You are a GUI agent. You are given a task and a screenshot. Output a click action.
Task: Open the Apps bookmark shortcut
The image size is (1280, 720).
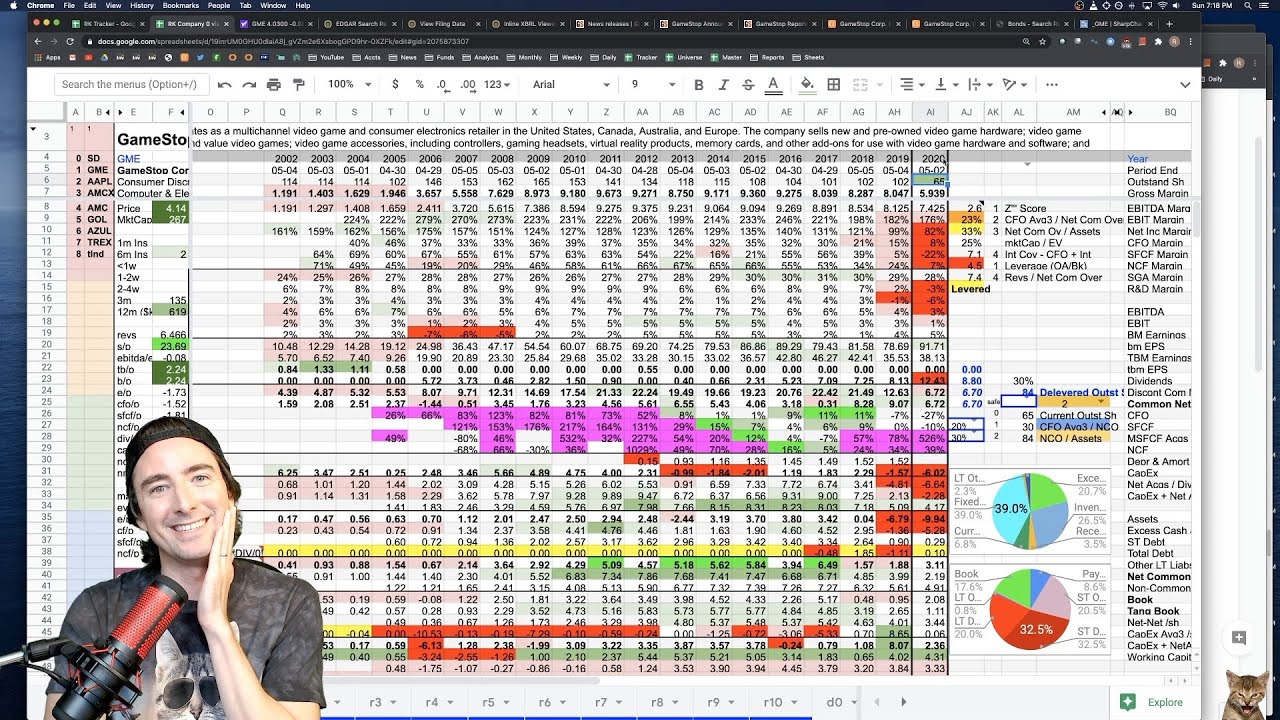tap(47, 58)
